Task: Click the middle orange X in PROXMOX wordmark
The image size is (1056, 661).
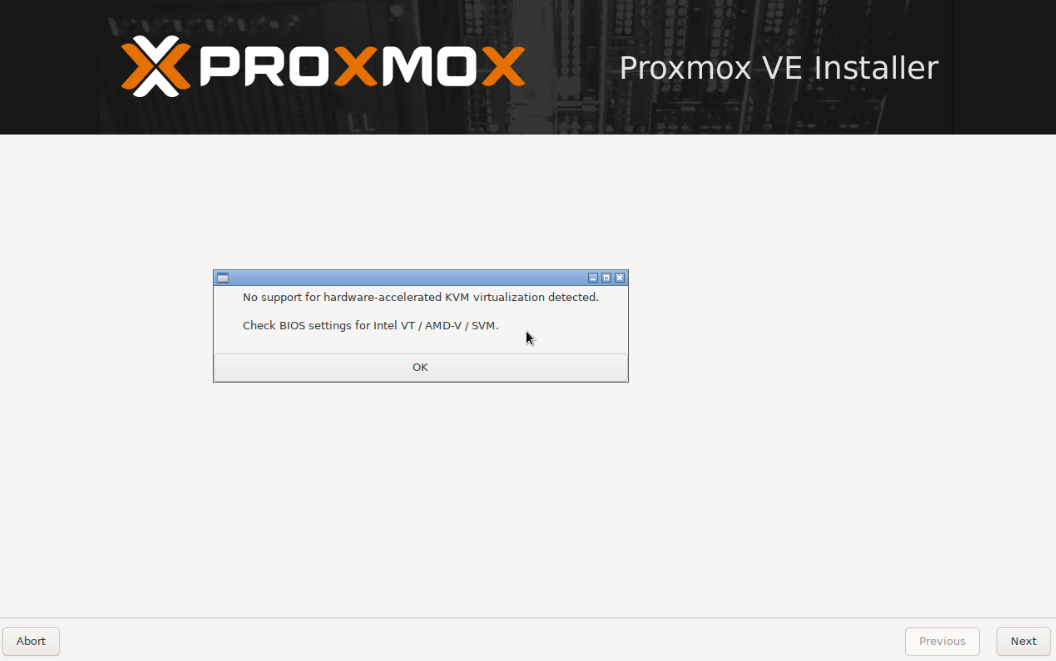Action: click(x=356, y=67)
